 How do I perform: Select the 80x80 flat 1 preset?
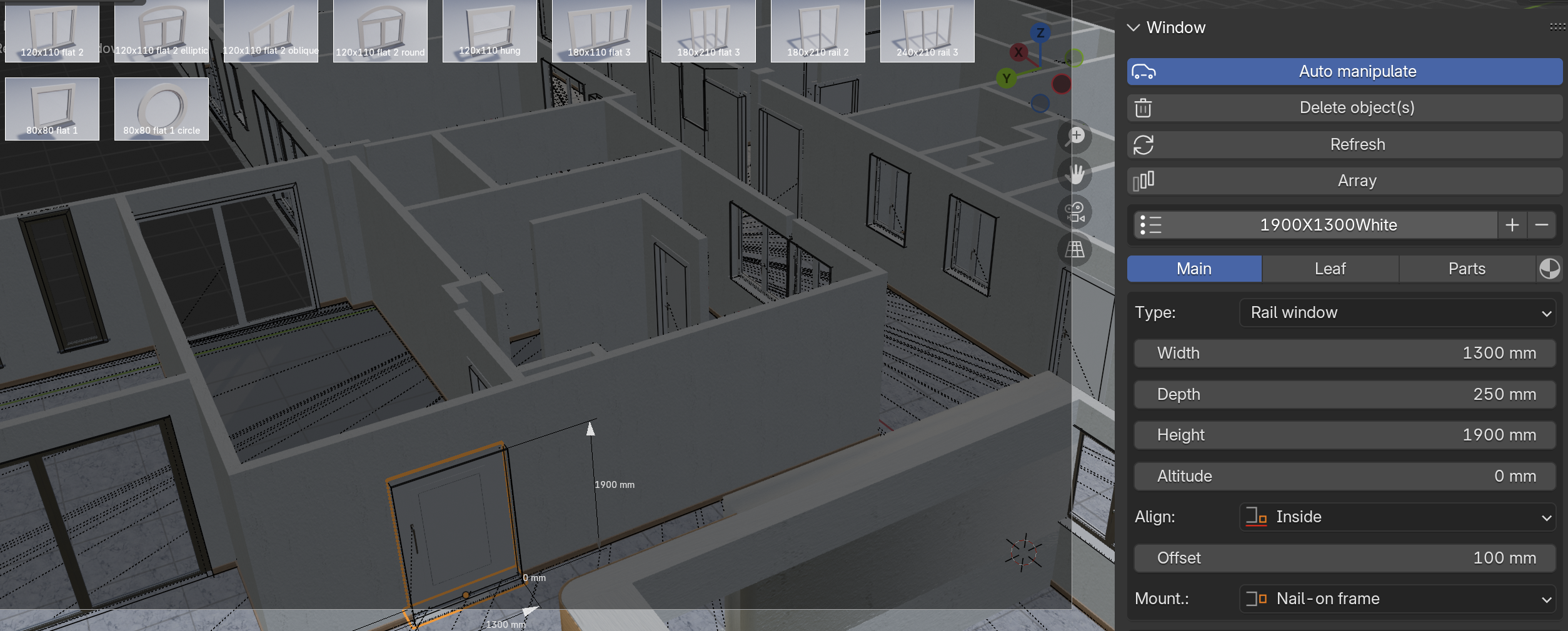click(52, 109)
